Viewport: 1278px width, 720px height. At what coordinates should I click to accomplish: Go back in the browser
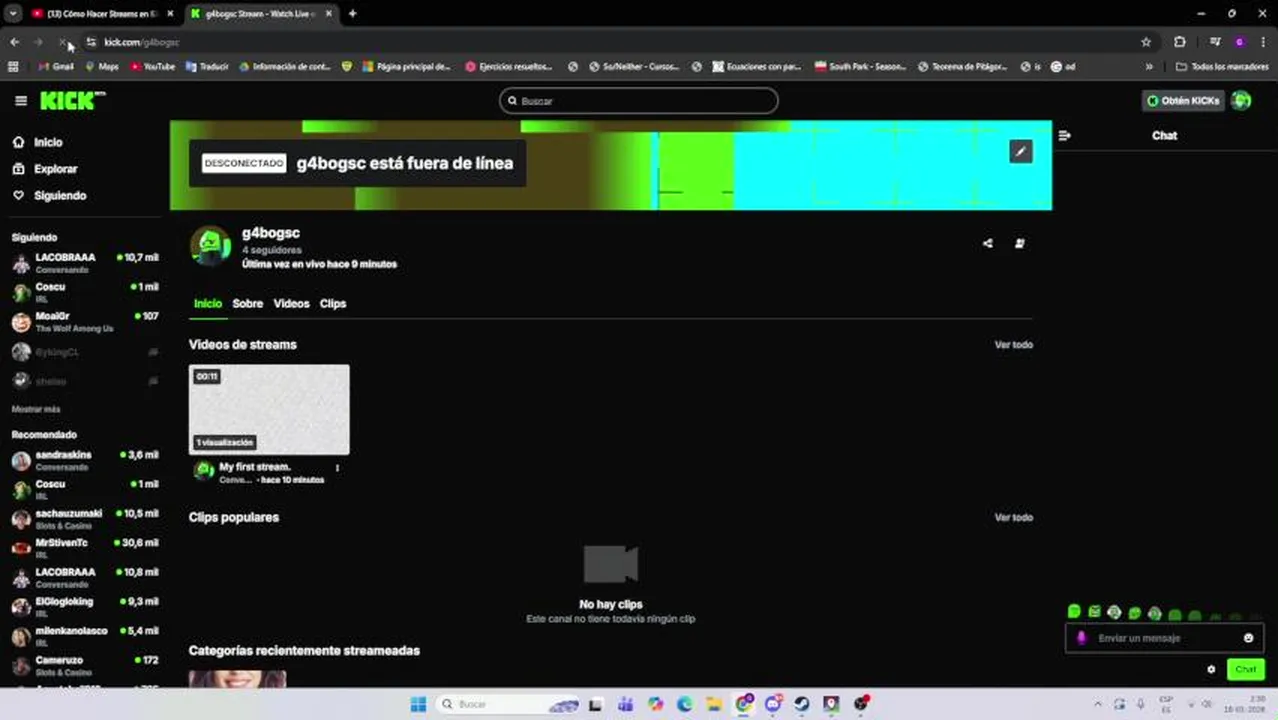[14, 42]
